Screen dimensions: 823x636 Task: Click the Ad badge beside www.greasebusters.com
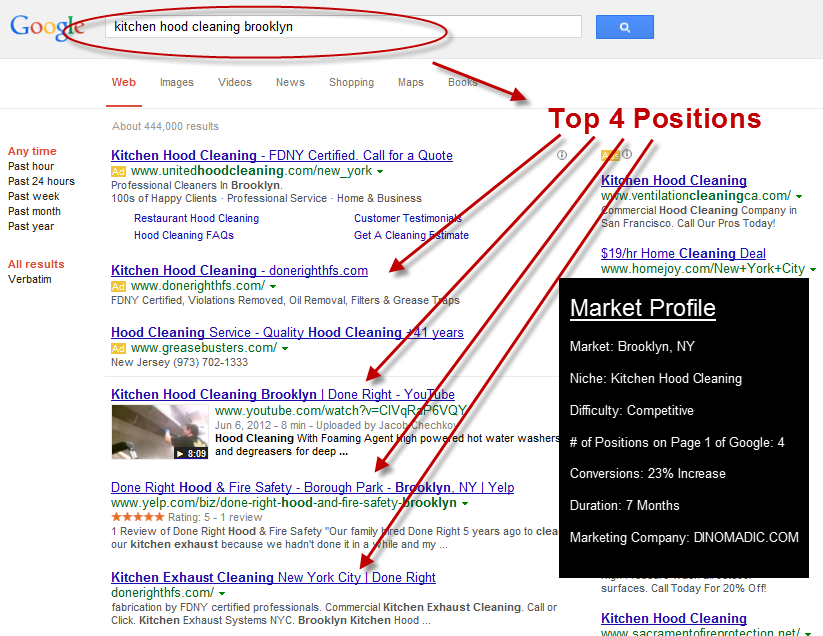(x=118, y=349)
